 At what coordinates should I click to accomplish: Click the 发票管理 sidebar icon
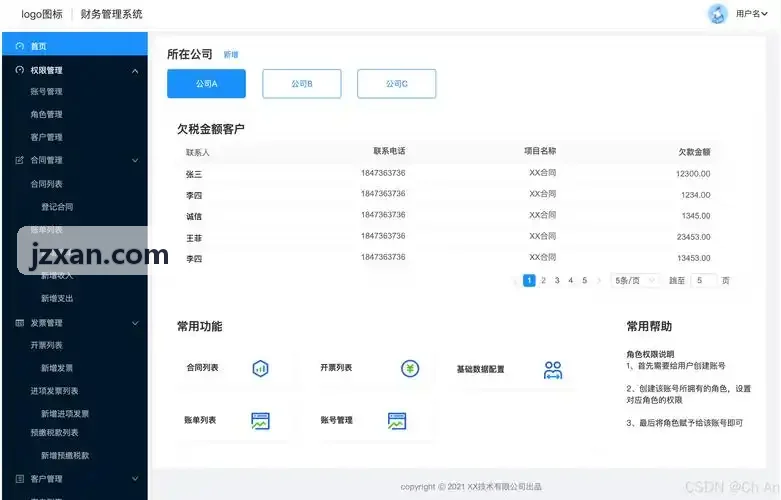(19, 323)
